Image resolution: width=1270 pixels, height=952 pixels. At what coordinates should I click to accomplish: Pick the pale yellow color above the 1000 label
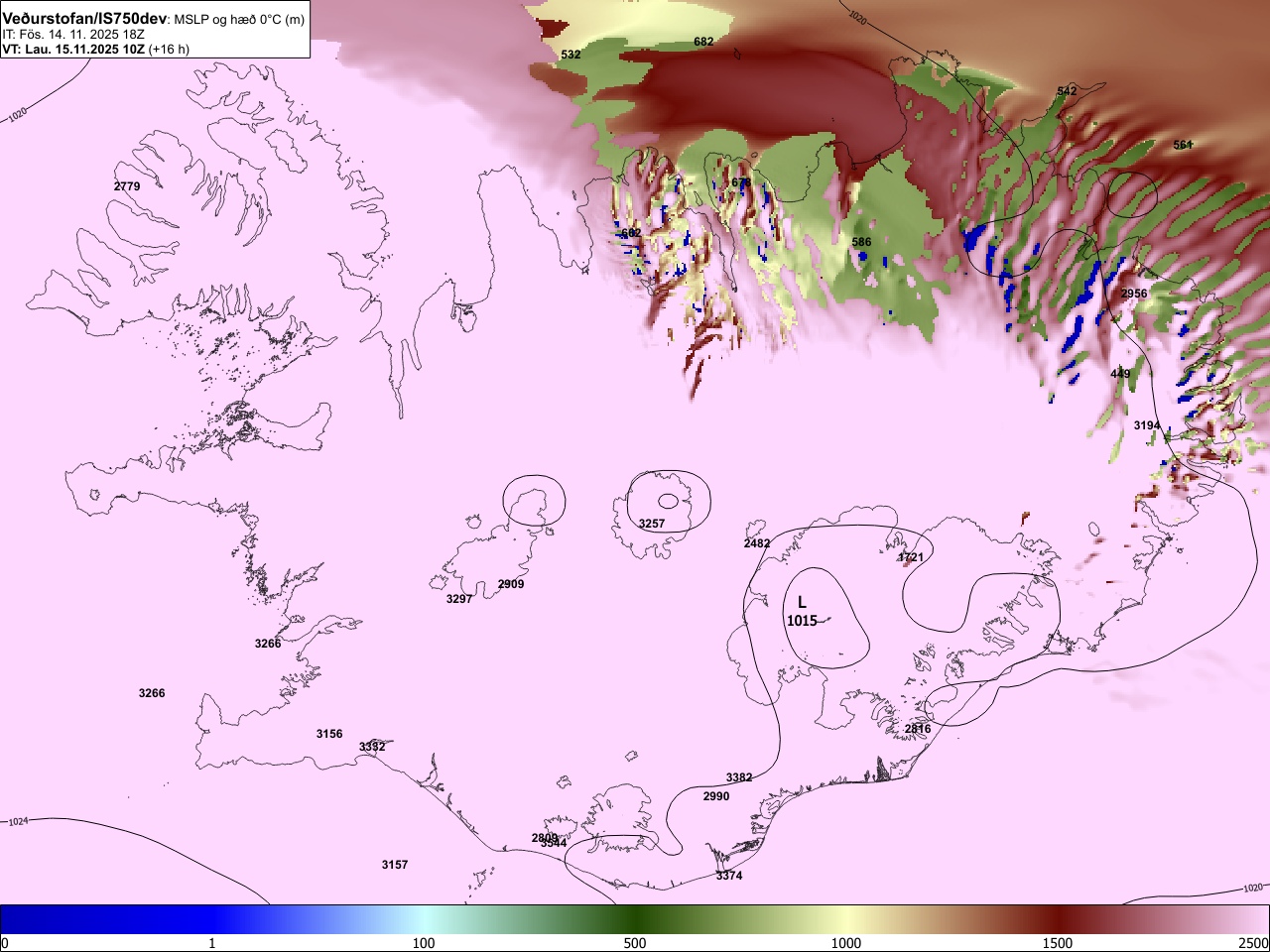click(846, 919)
